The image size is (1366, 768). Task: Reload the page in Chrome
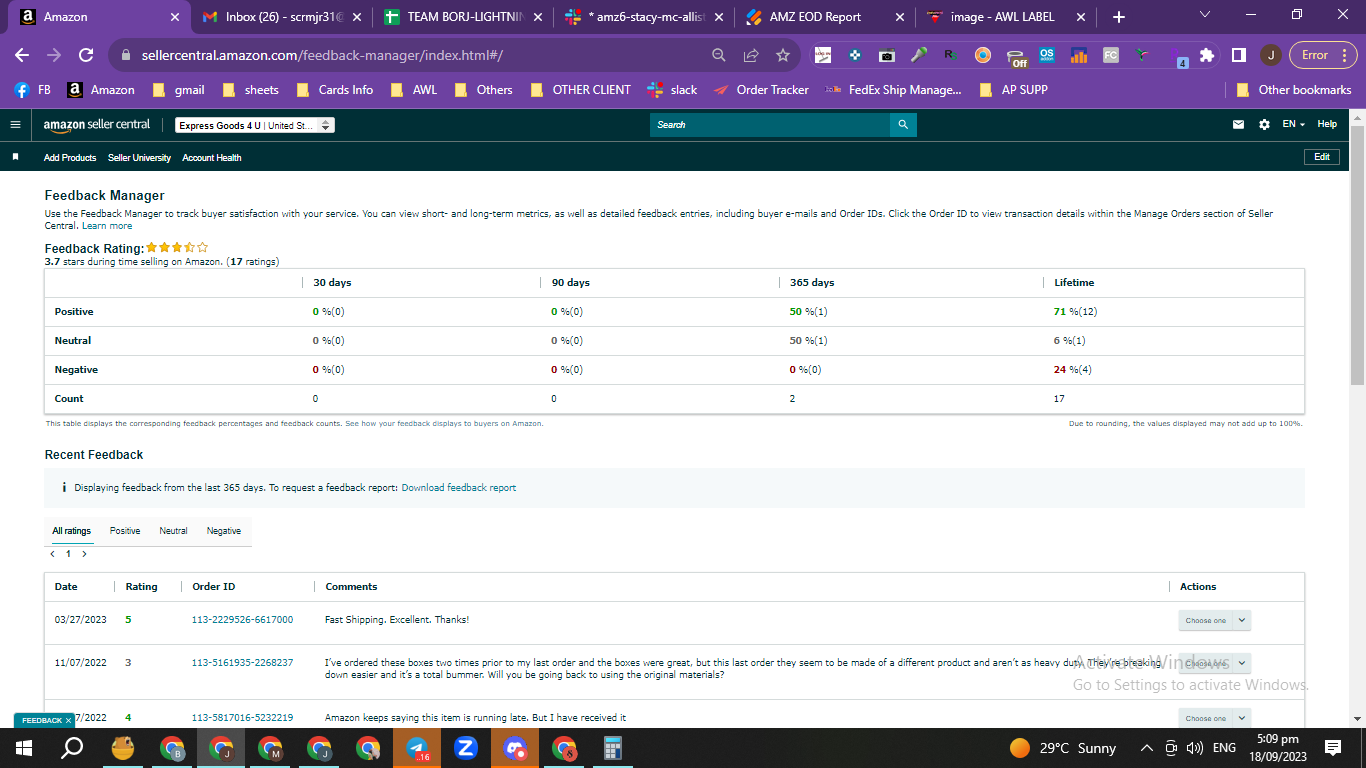(86, 55)
